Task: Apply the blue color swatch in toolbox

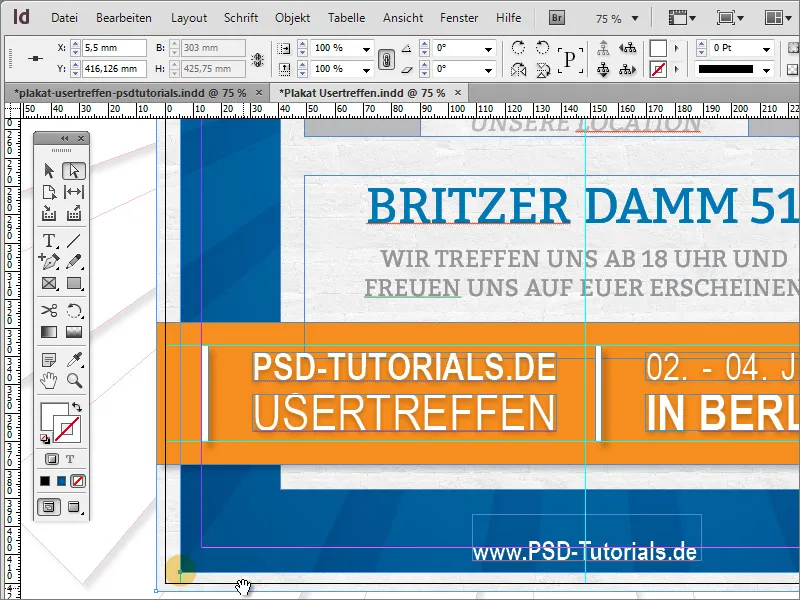Action: click(x=61, y=481)
